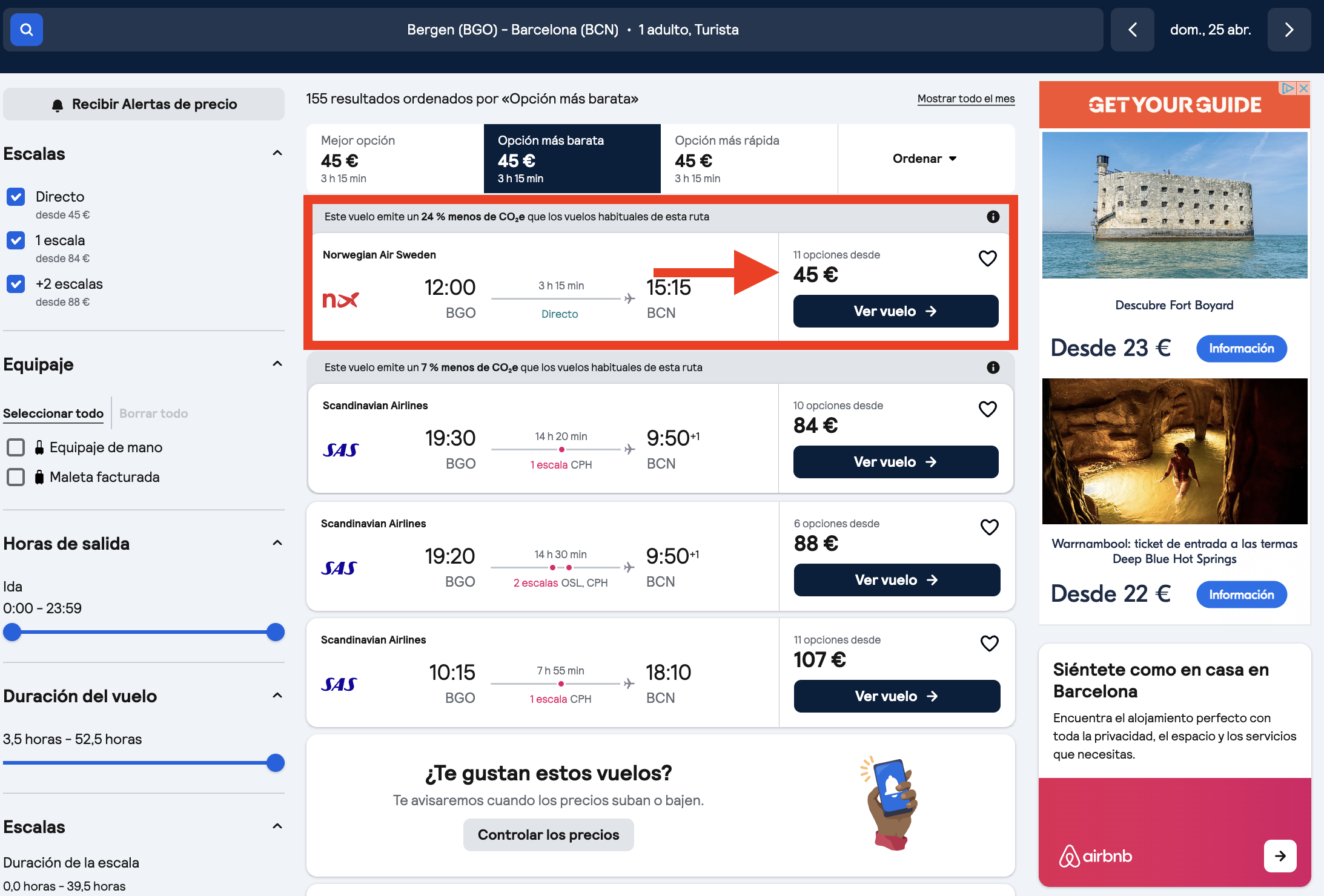1324x896 pixels.
Task: Save Norwegian Air Sweden flight with heart icon
Action: point(988,259)
